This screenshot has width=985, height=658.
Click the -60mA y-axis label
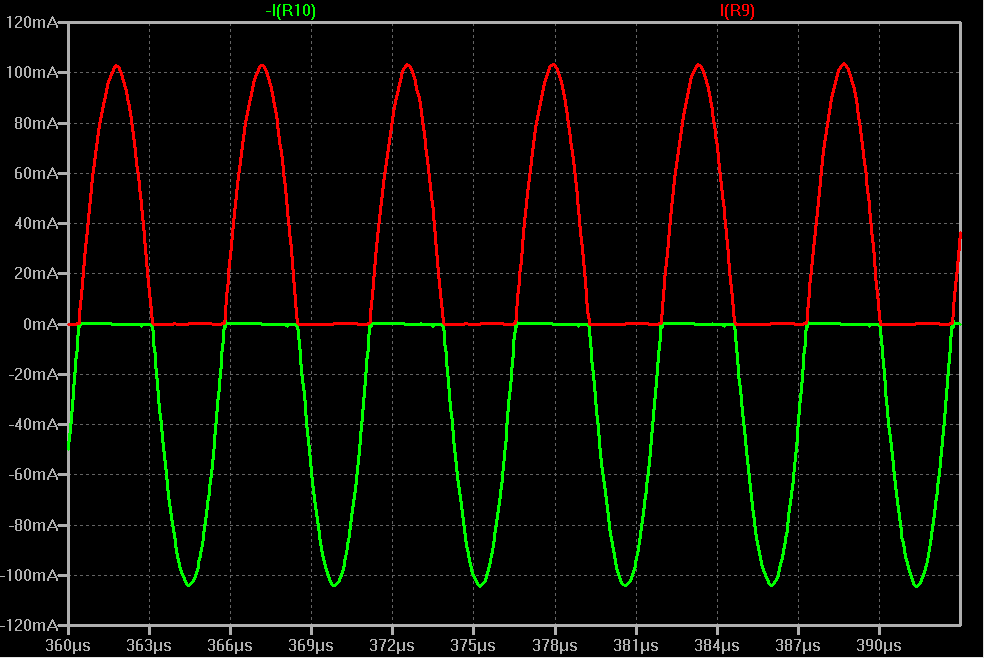(33, 474)
